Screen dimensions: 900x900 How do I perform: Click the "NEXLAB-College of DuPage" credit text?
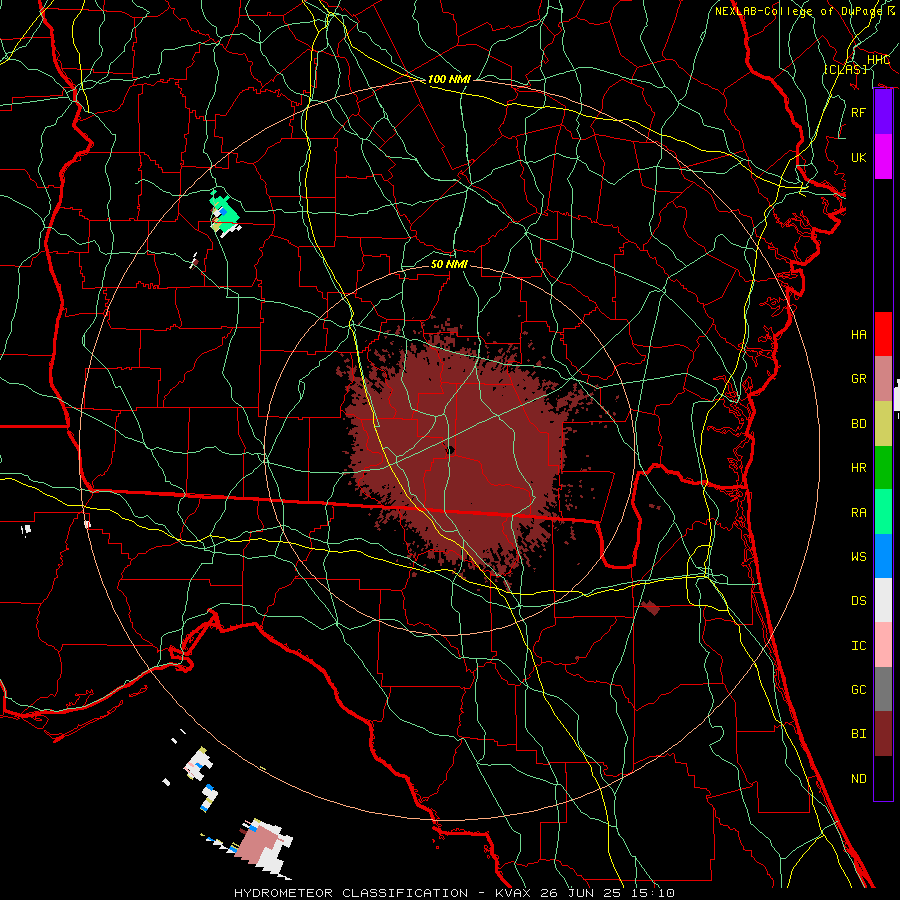click(800, 11)
